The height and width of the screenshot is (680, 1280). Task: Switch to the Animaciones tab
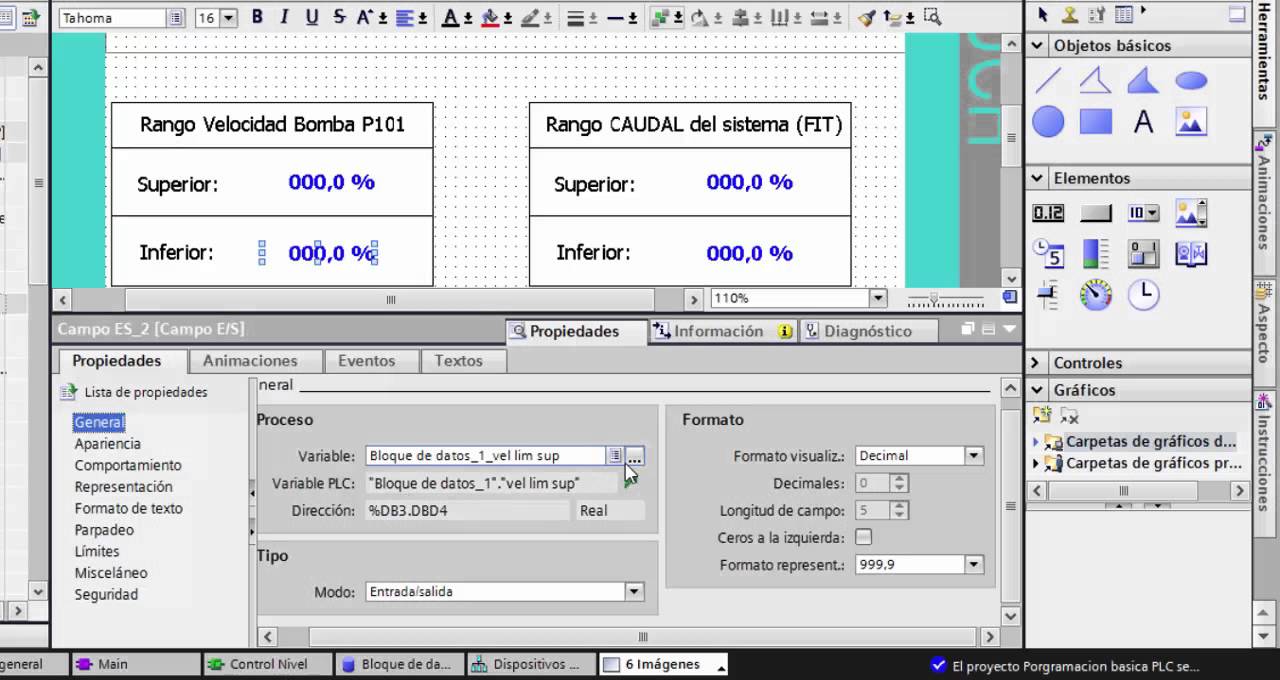pyautogui.click(x=250, y=361)
